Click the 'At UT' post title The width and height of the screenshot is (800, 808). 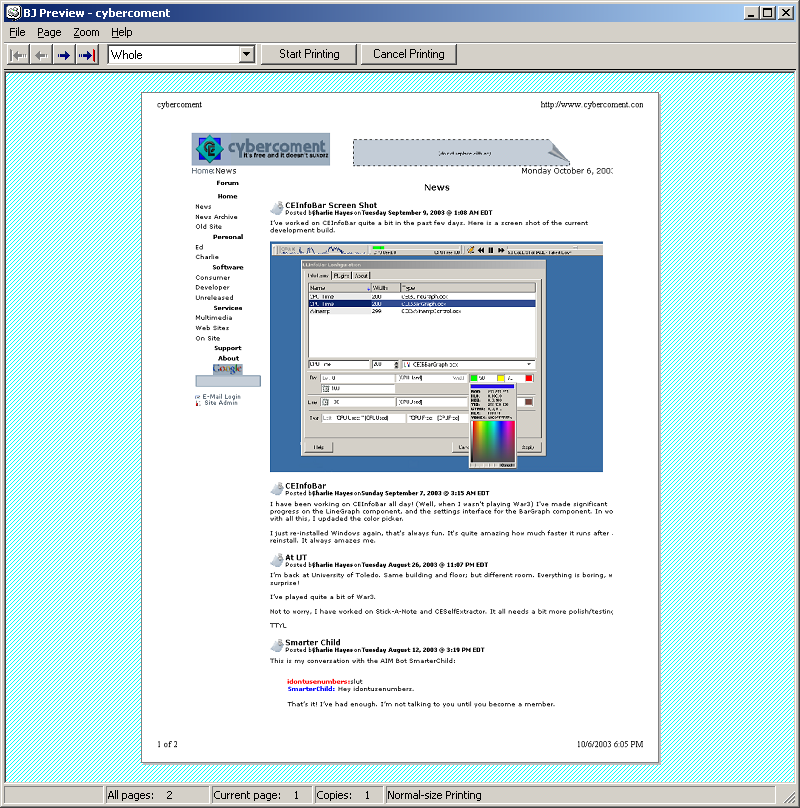(x=296, y=557)
